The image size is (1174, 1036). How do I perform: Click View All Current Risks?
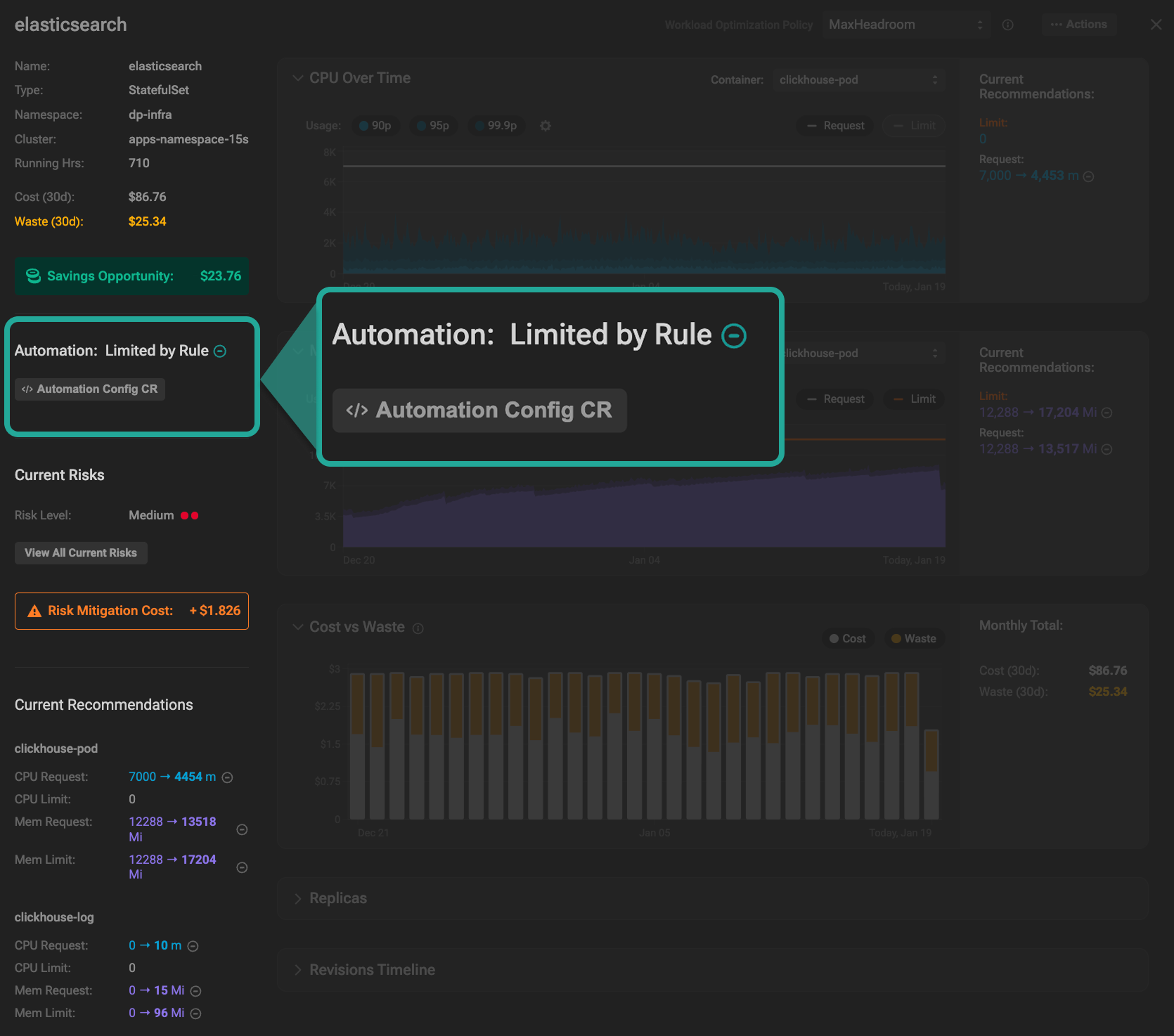click(81, 553)
